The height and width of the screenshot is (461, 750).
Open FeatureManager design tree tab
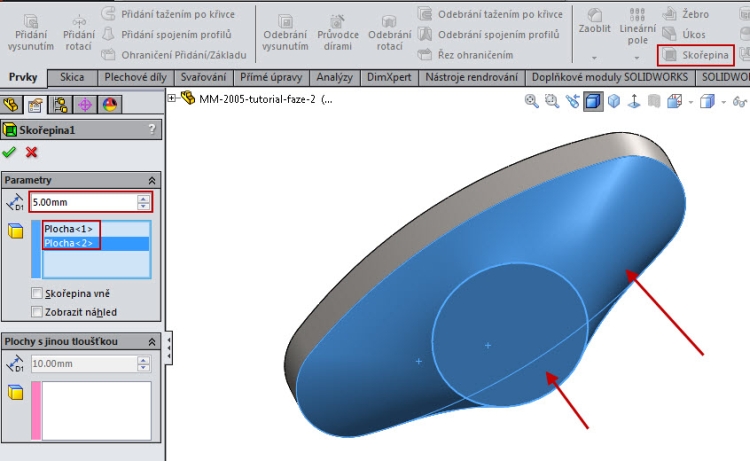pos(11,104)
